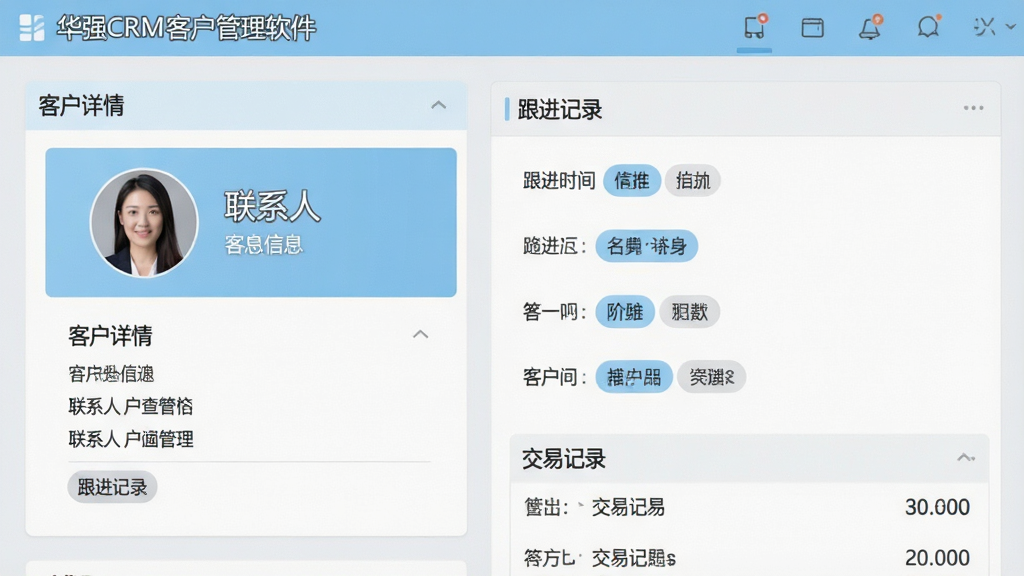
Task: Click the 客户间 field label
Action: (554, 377)
